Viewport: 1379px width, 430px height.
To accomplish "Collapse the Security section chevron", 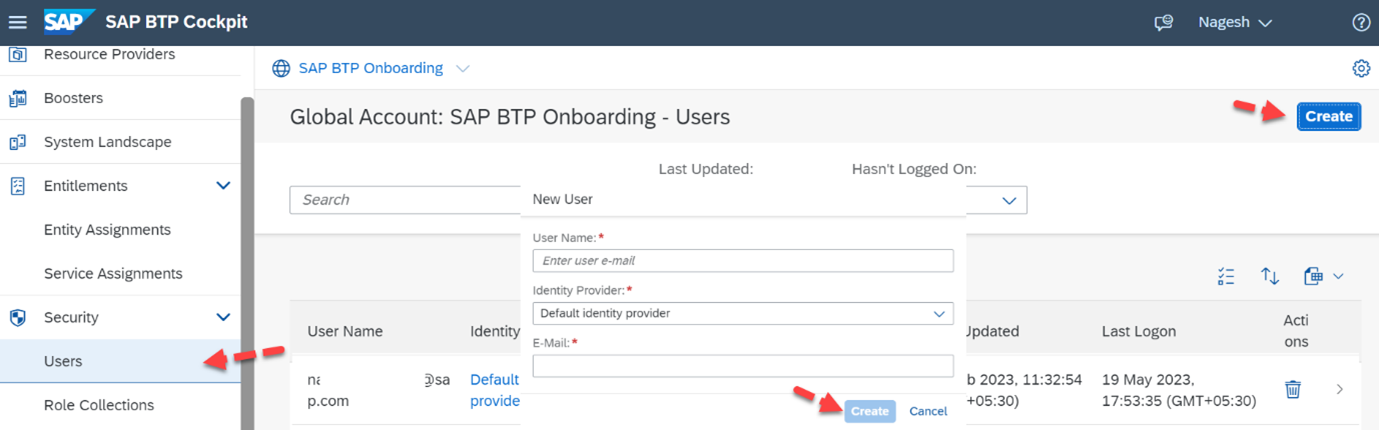I will 223,317.
